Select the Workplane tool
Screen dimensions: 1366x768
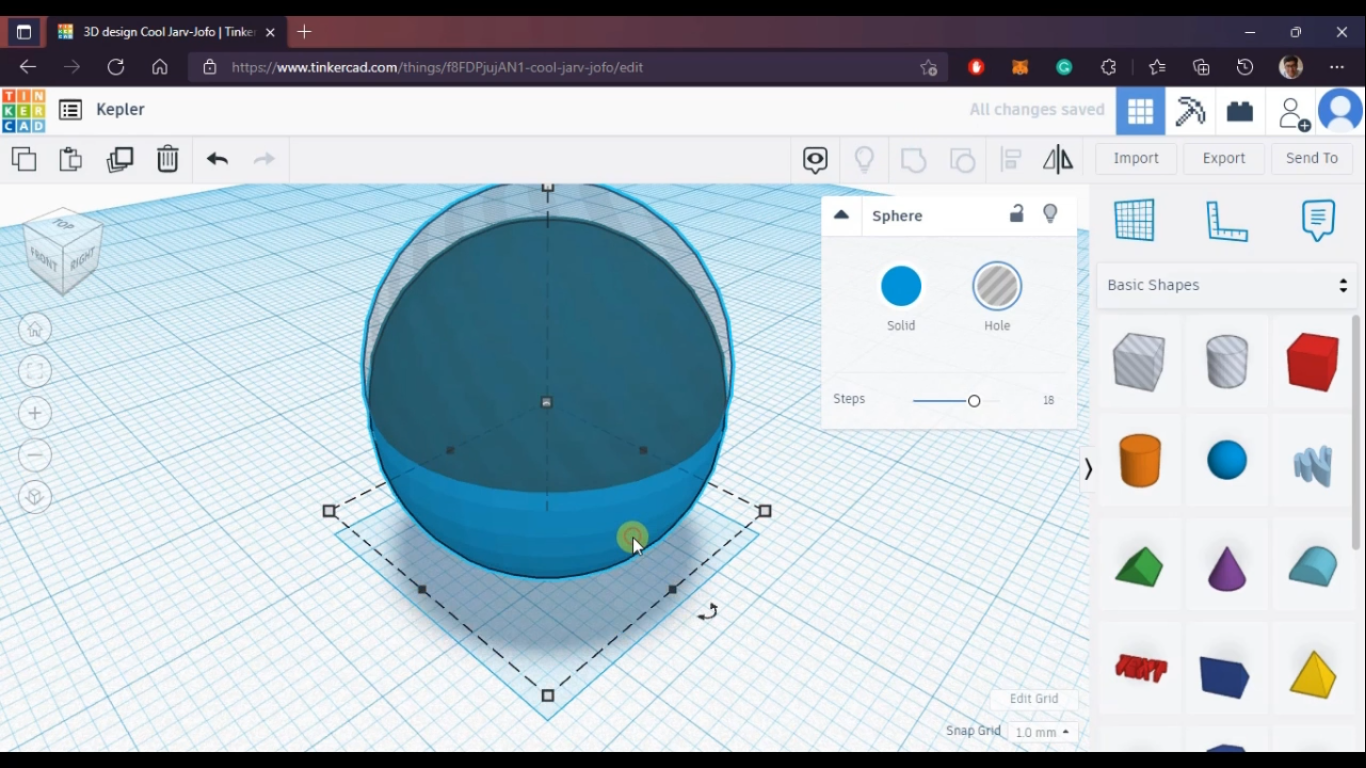(1134, 220)
